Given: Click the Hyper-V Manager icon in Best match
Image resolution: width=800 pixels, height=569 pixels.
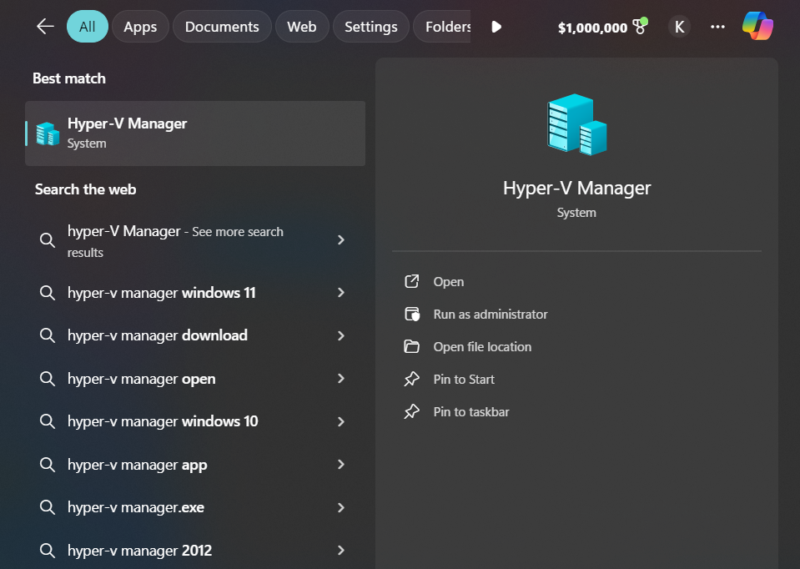Looking at the screenshot, I should point(48,134).
